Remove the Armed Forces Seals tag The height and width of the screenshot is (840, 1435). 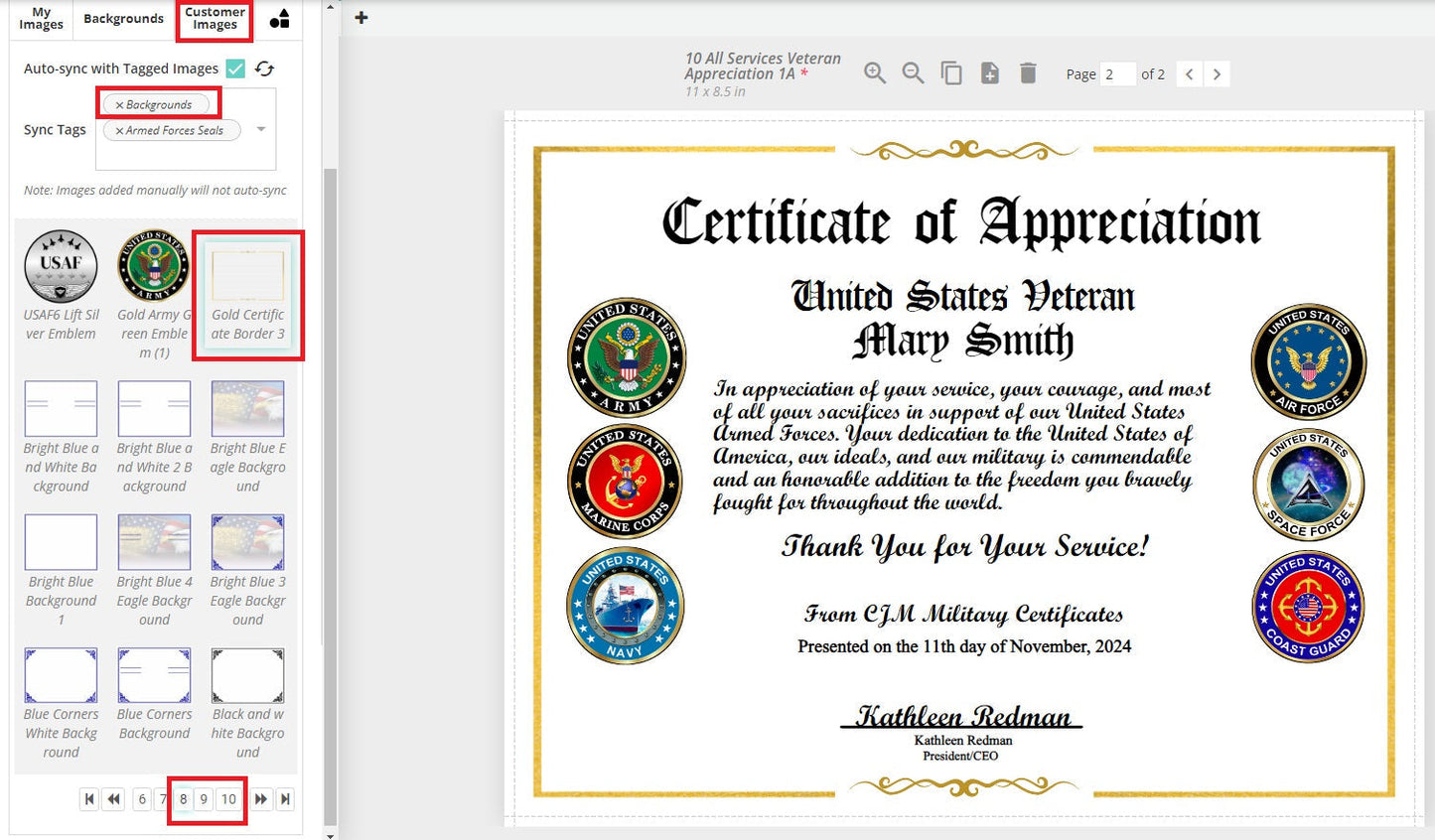pyautogui.click(x=119, y=131)
